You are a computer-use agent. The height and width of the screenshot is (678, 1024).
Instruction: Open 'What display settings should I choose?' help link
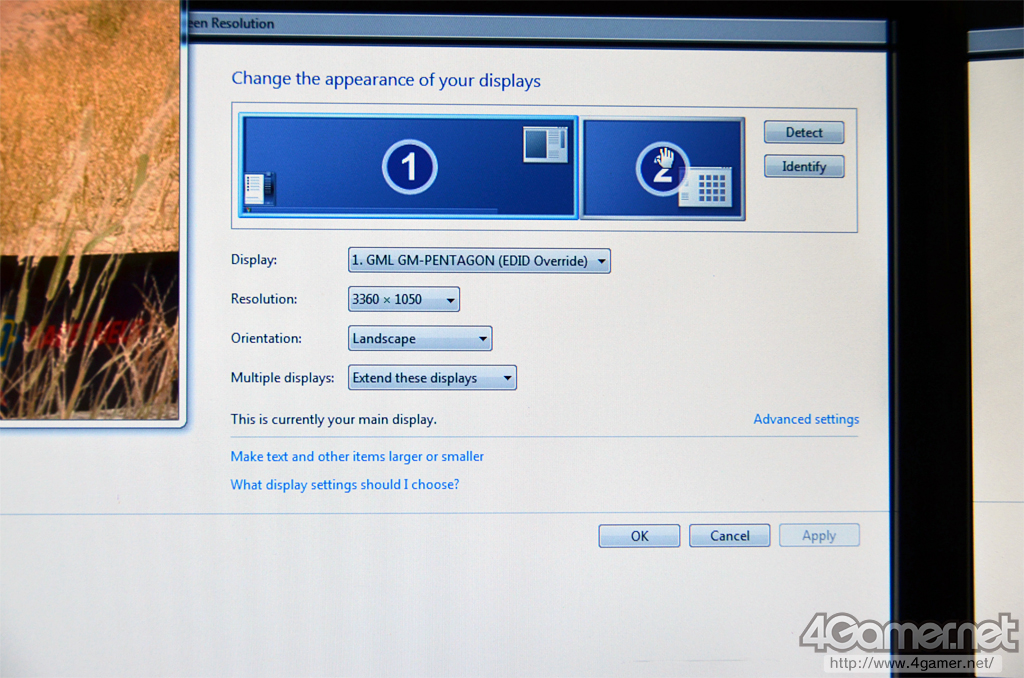pos(344,485)
